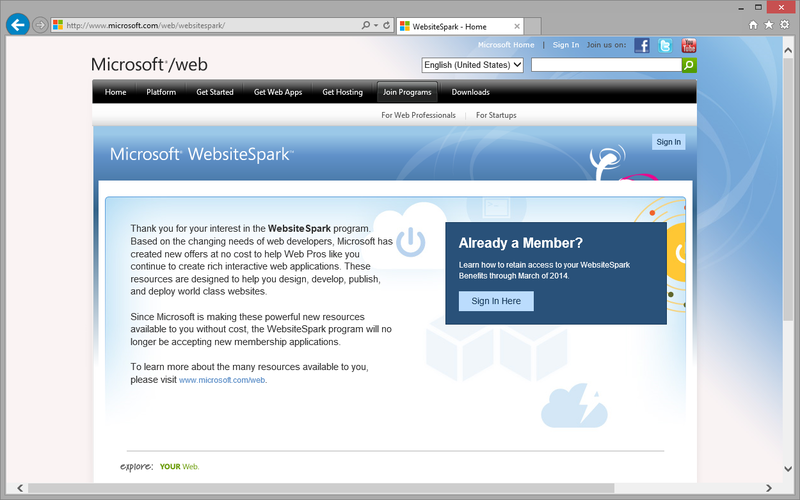Minimize the browser window
This screenshot has width=800, height=500.
741,8
